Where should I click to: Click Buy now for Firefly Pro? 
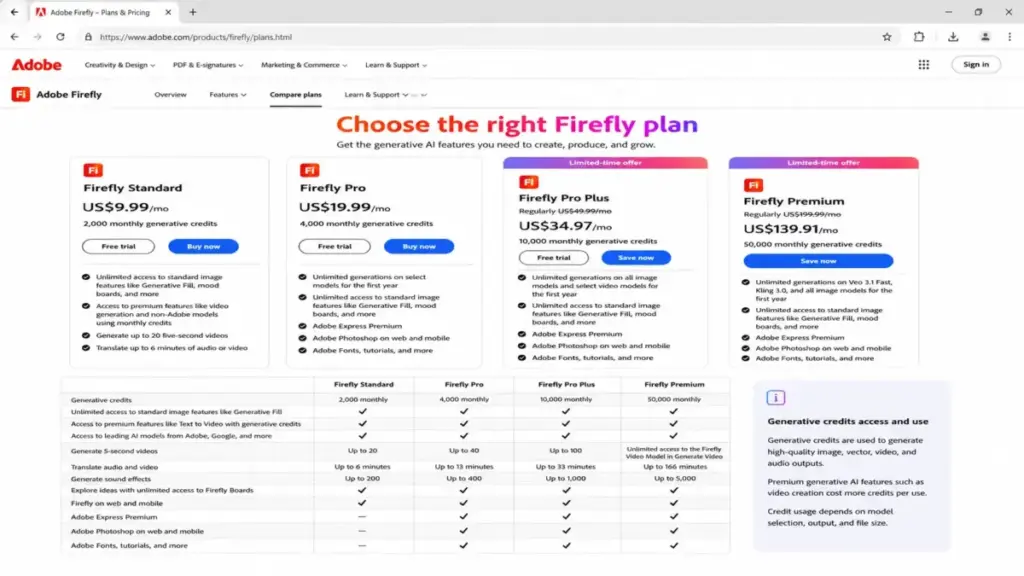pyautogui.click(x=419, y=247)
